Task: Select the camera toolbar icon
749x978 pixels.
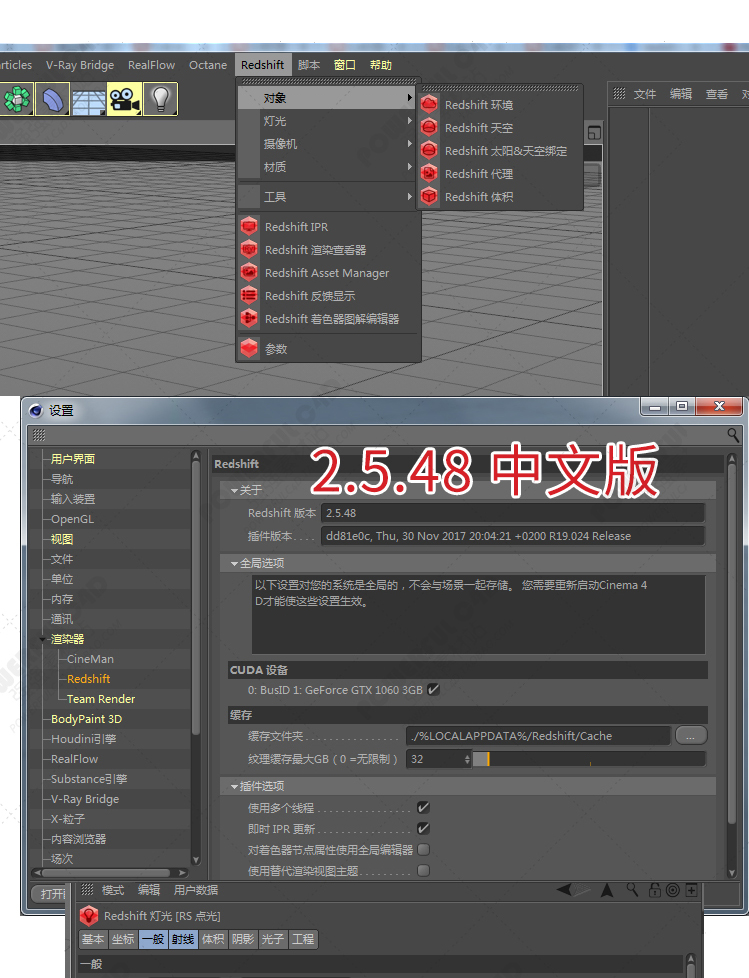Action: point(125,99)
